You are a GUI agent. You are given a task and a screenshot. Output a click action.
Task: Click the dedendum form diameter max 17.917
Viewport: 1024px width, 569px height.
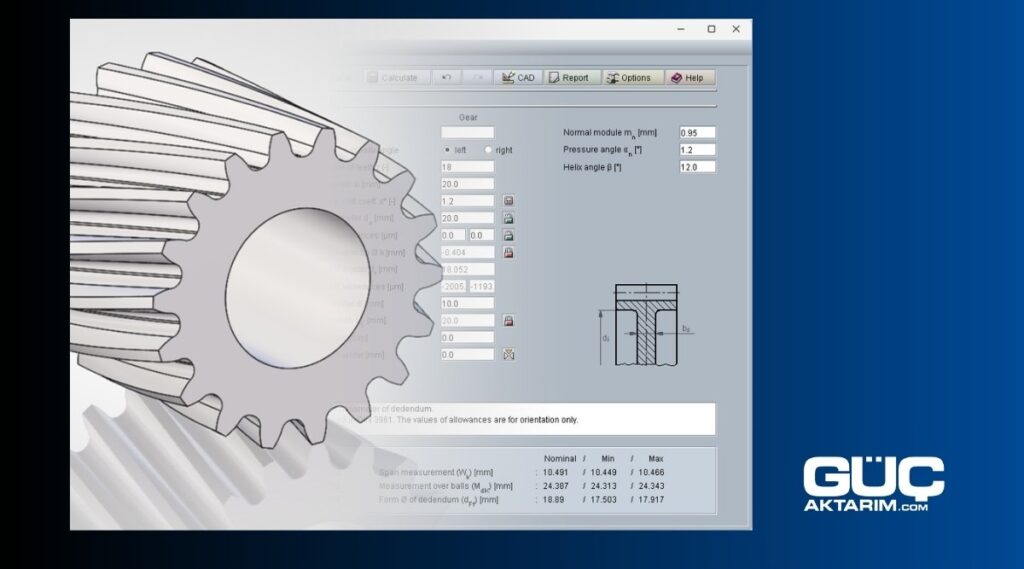coord(651,500)
